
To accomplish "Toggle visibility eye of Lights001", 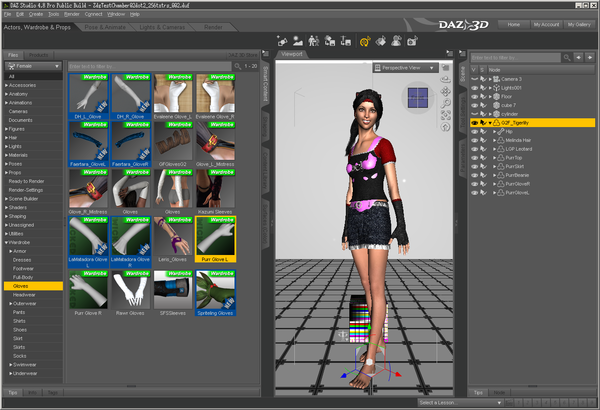I will click(x=474, y=88).
